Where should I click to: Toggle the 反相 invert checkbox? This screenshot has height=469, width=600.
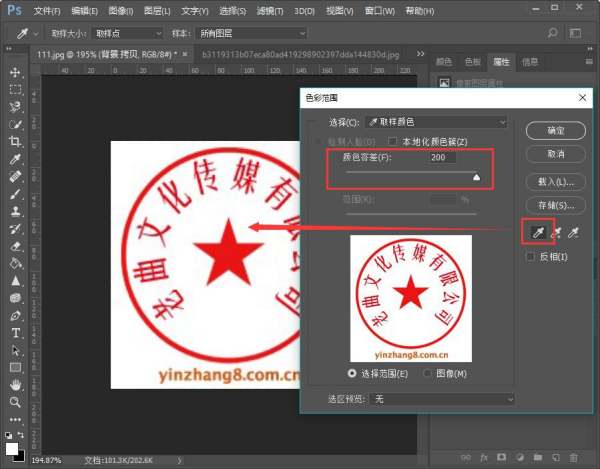[x=532, y=257]
